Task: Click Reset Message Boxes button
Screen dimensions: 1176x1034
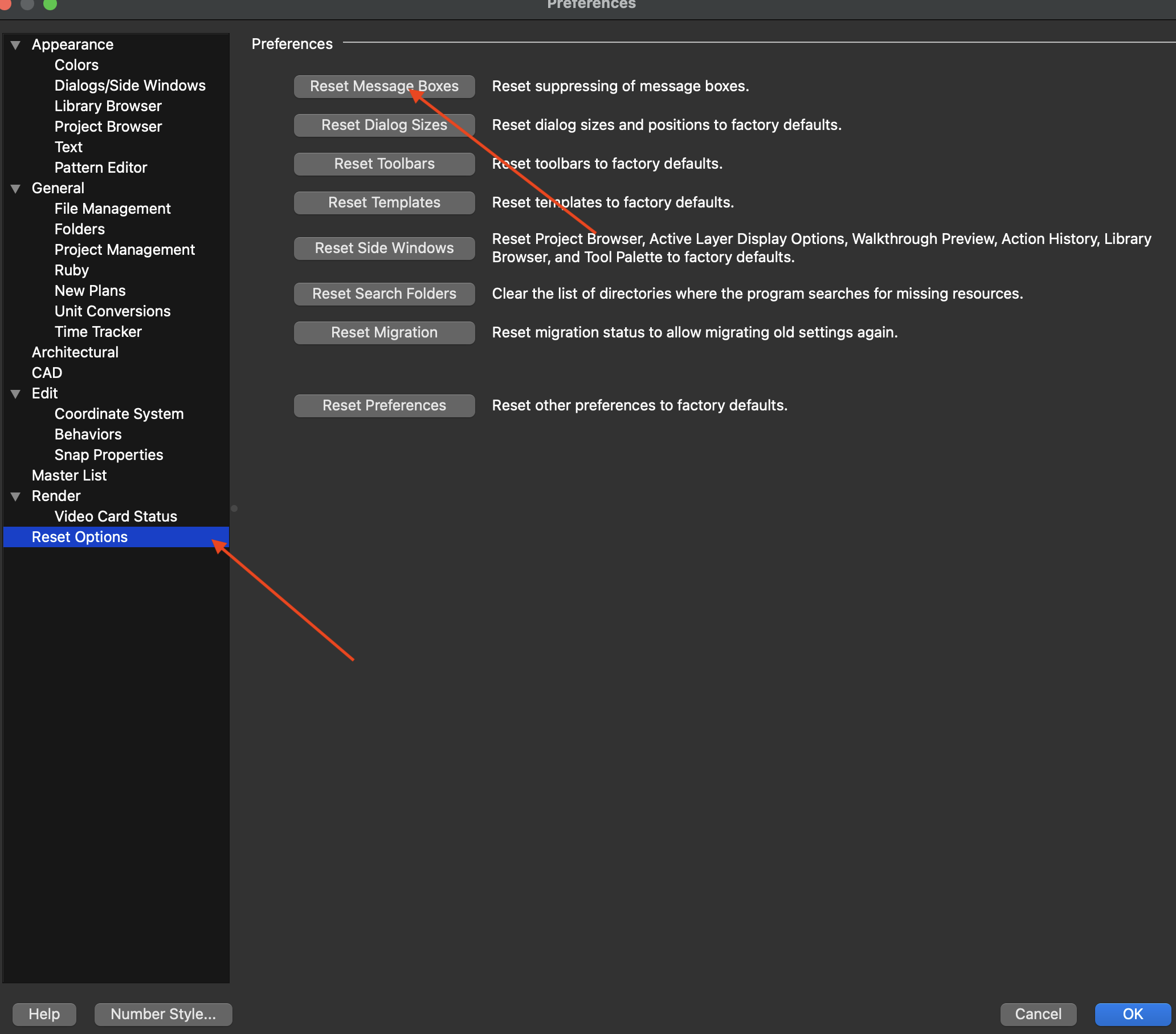Action: [384, 87]
